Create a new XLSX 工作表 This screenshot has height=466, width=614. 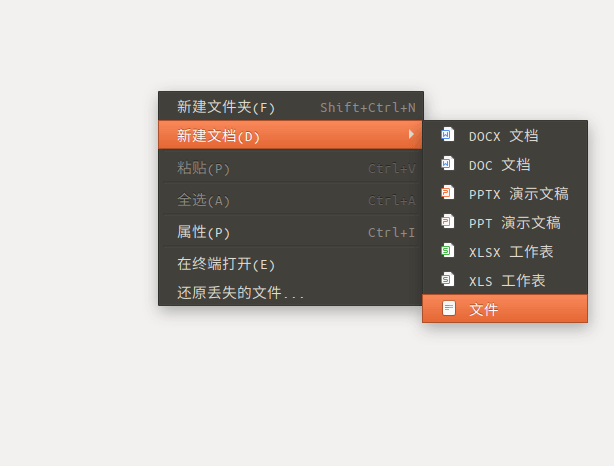pos(505,251)
